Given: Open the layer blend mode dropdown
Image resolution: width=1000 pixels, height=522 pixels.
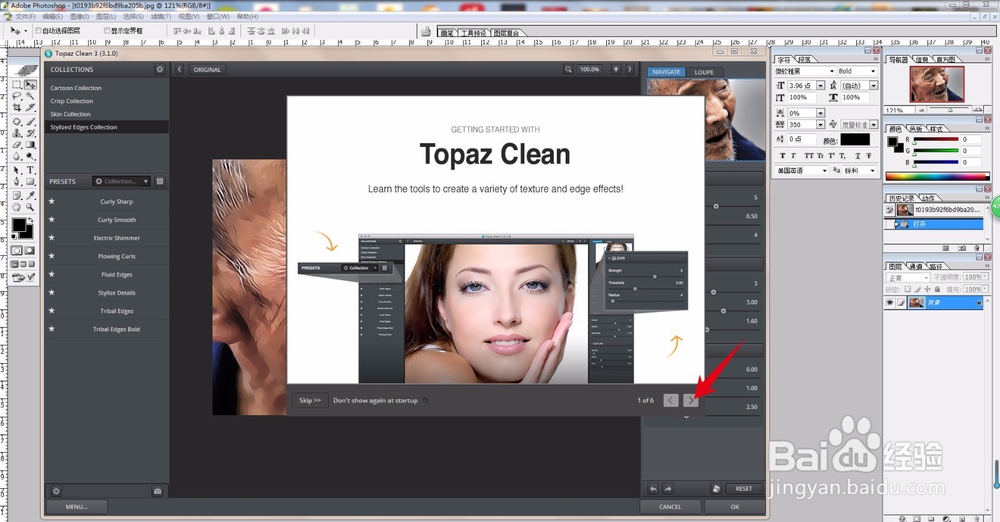Looking at the screenshot, I should tap(908, 278).
